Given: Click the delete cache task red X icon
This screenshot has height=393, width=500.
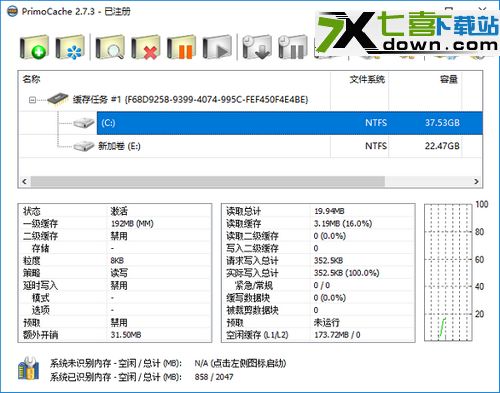Looking at the screenshot, I should (x=146, y=47).
